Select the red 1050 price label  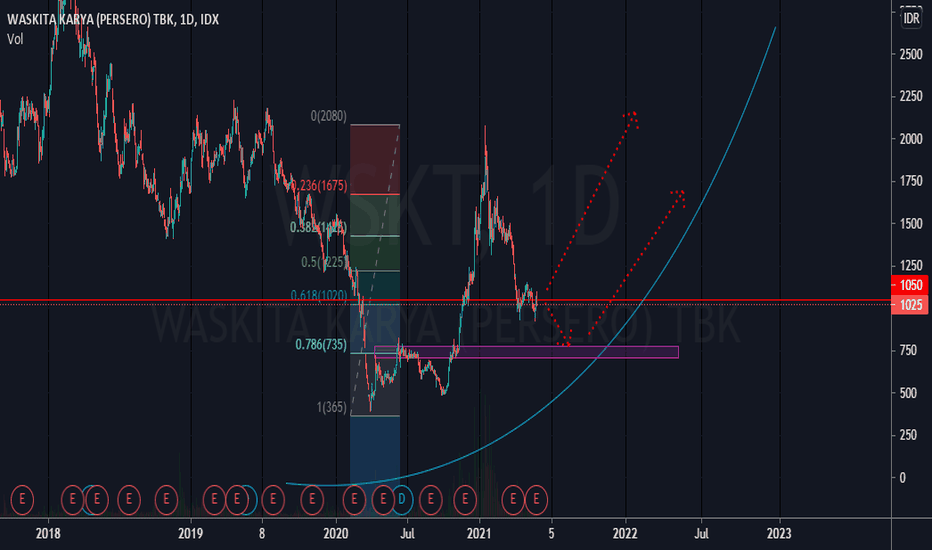910,285
